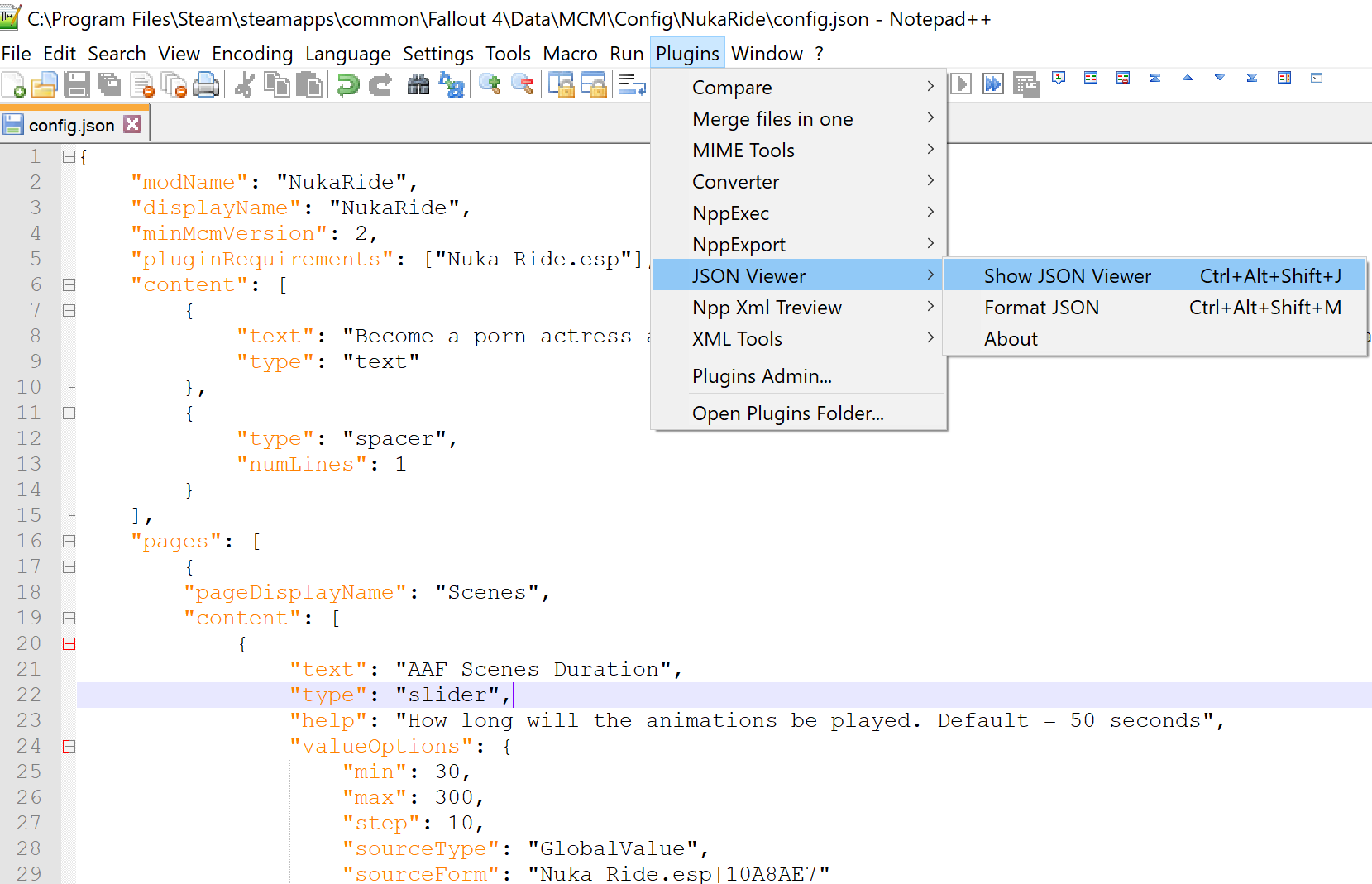Undo the last edit with the green arrow
The image size is (1372, 884).
pos(348,85)
